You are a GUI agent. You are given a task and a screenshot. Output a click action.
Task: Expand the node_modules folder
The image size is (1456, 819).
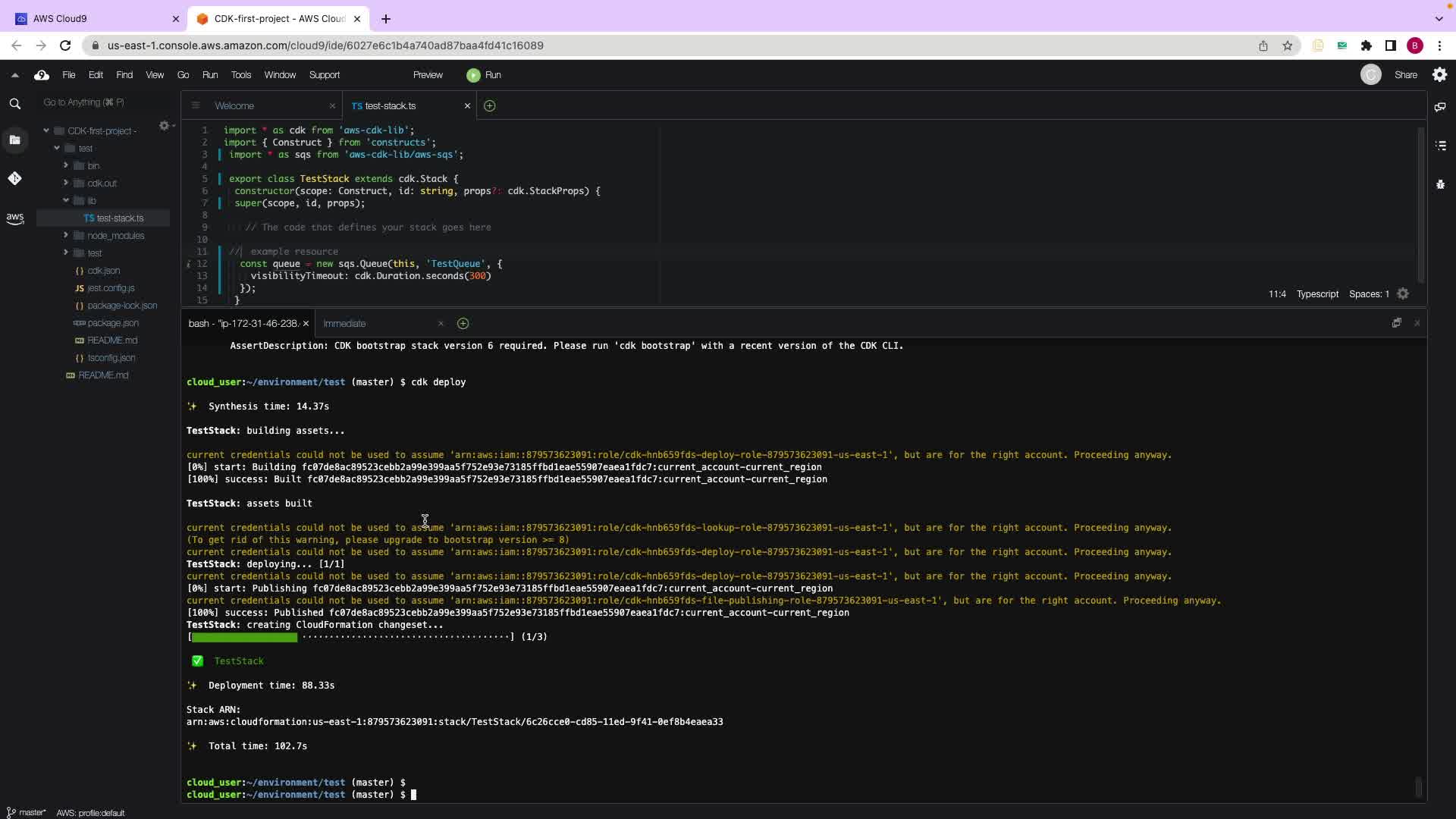[x=66, y=235]
